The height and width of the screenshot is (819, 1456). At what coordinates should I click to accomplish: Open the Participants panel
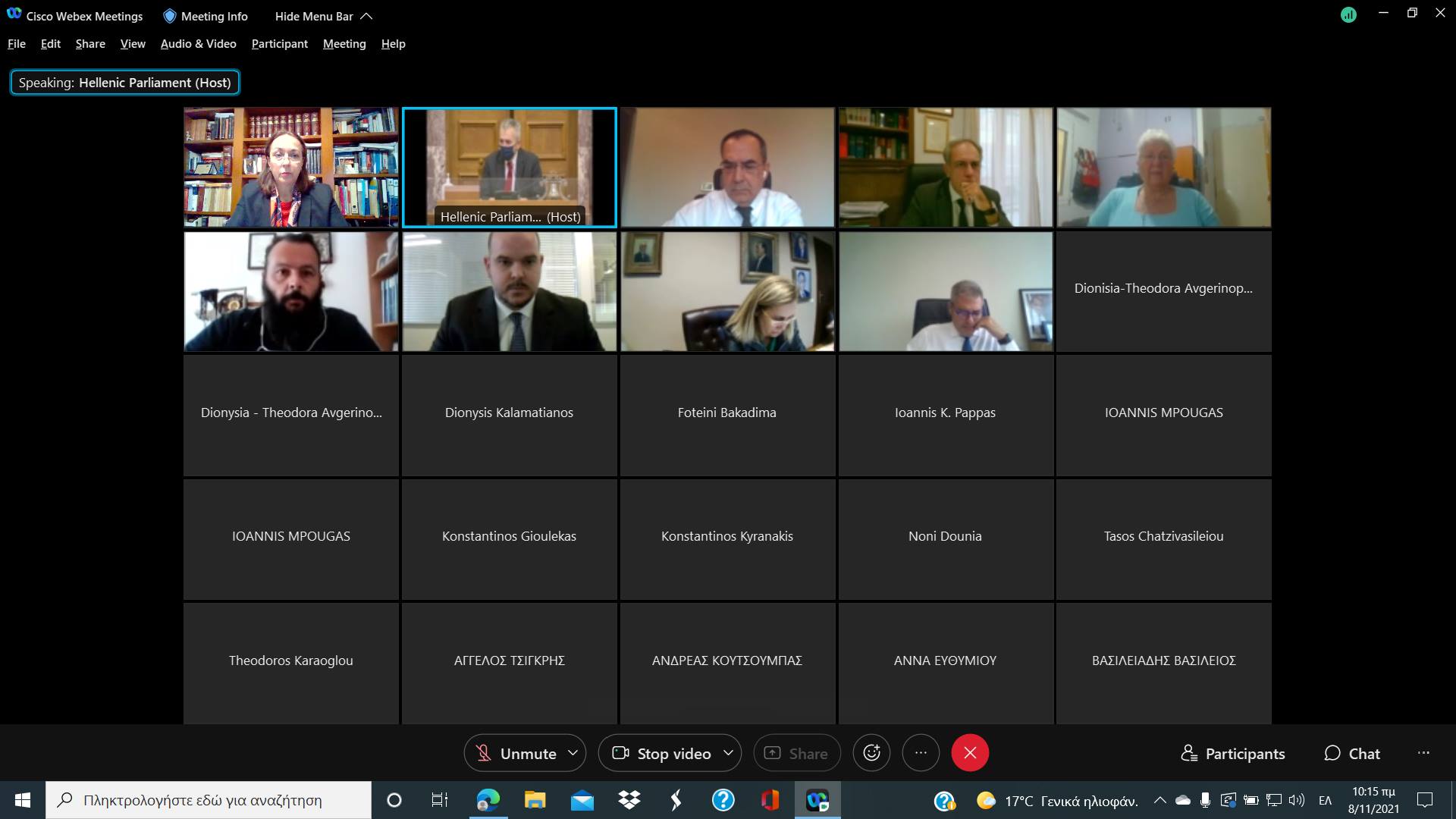(x=1233, y=754)
